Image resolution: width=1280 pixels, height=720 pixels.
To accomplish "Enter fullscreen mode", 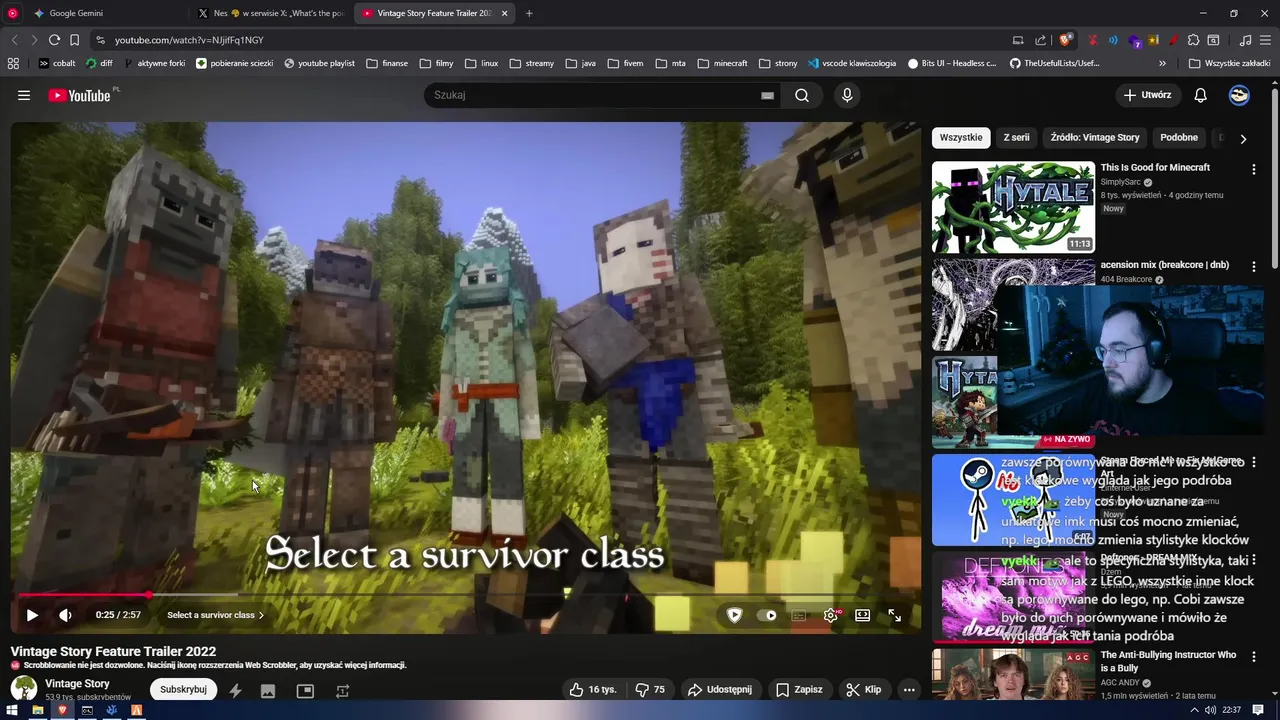I will click(x=895, y=615).
